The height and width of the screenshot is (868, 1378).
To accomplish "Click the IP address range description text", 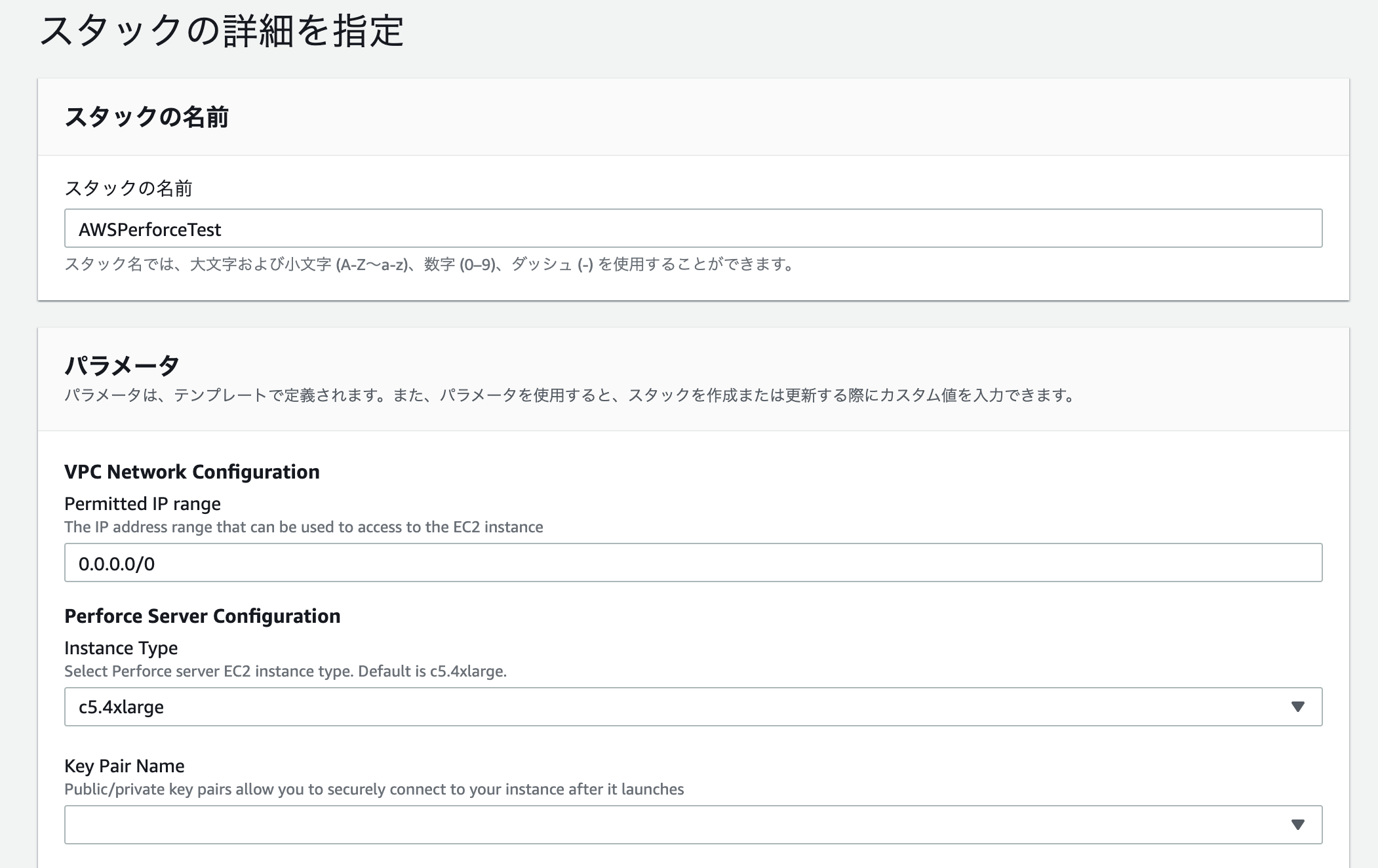I will pos(304,527).
